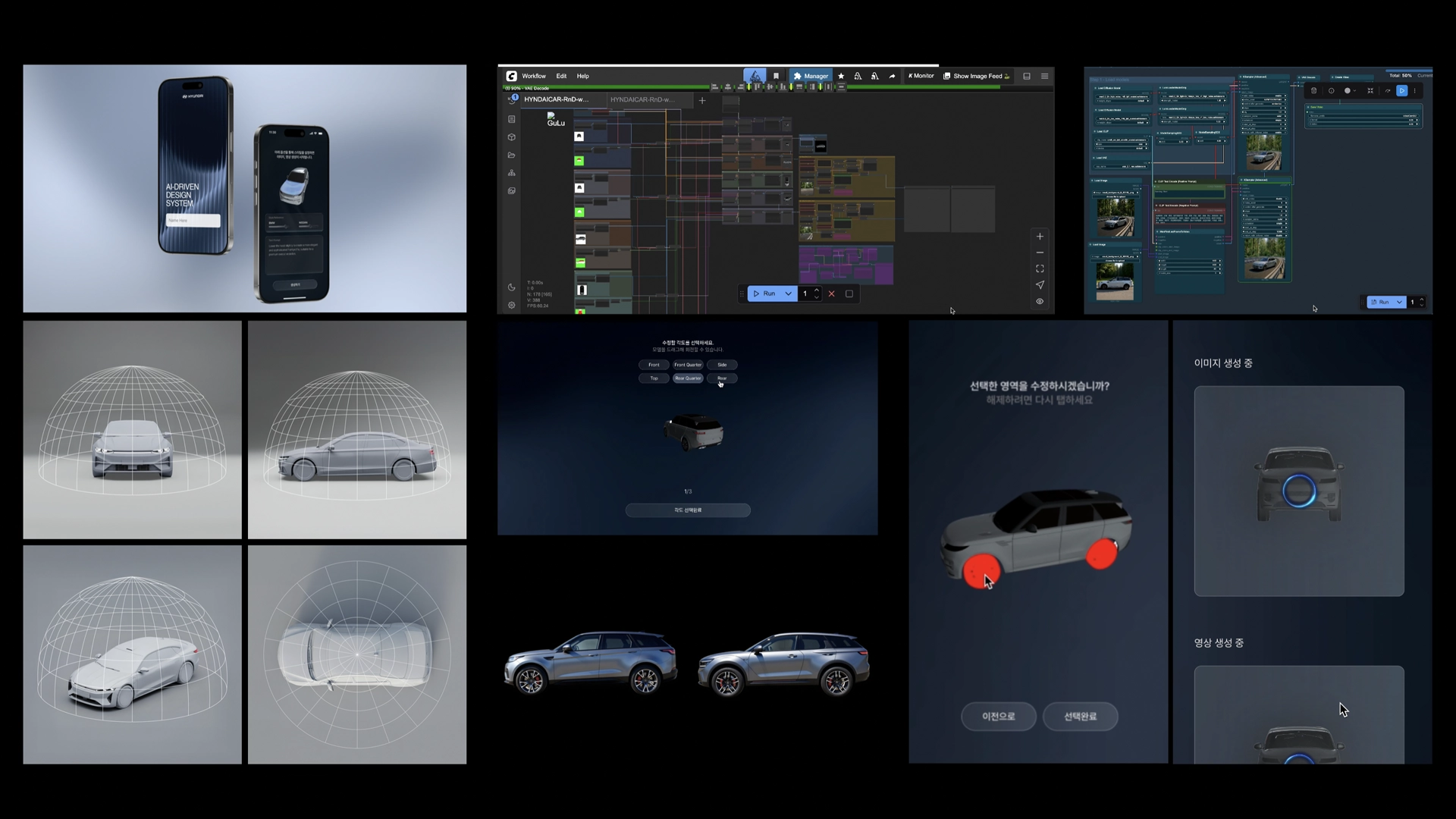1456x819 pixels.
Task: Click the Save Video node title
Action: coord(1316,107)
